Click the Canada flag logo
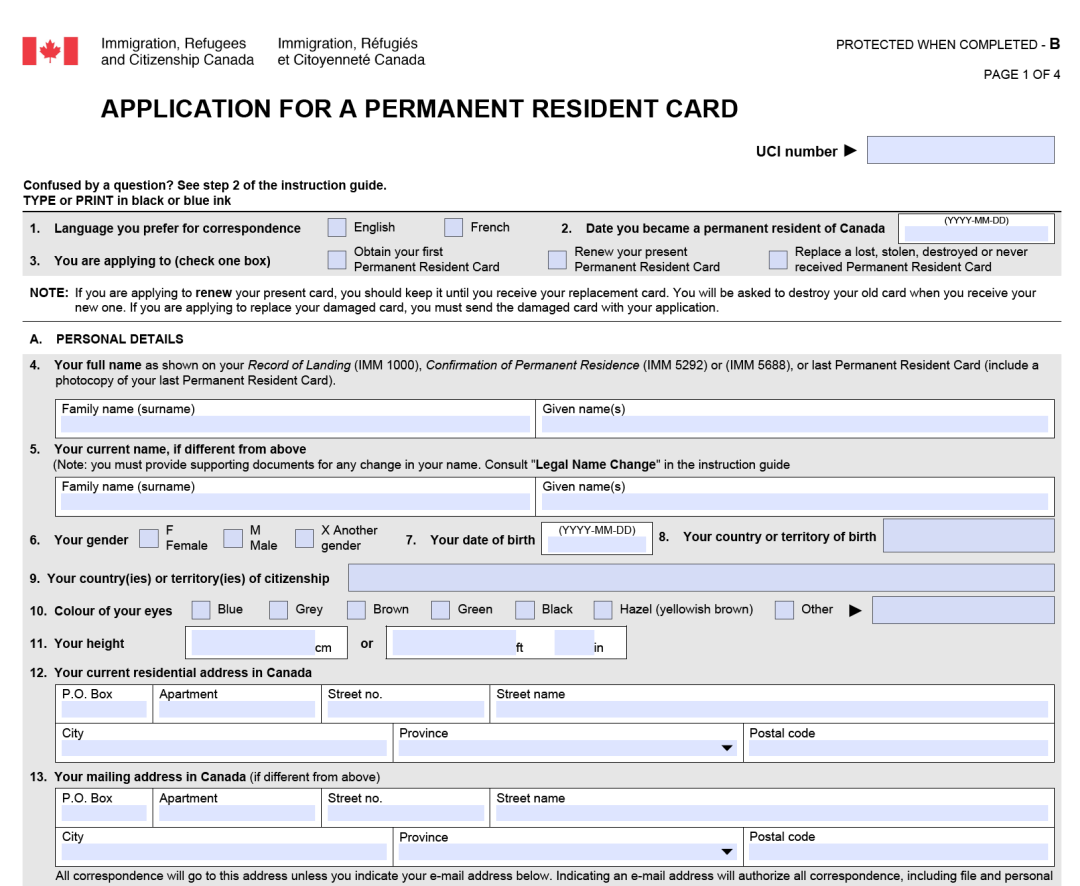Screen dimensions: 1080x886 (x=50, y=51)
